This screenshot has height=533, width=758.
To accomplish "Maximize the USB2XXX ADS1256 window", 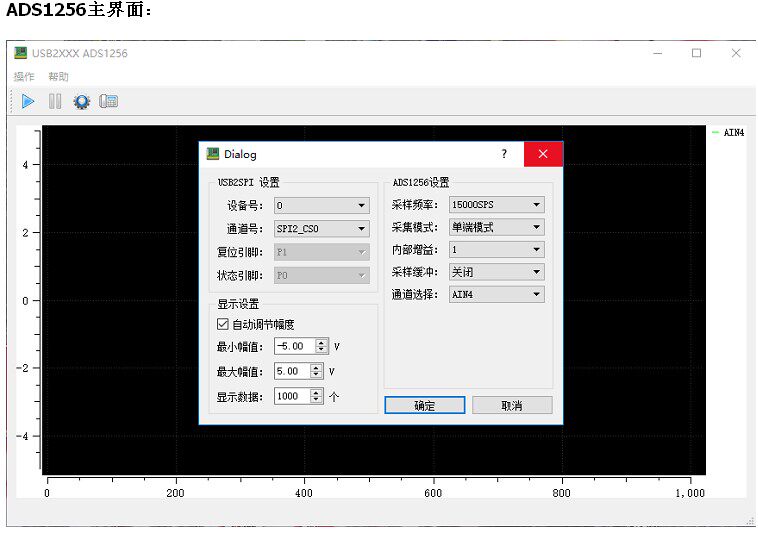I will tap(697, 53).
